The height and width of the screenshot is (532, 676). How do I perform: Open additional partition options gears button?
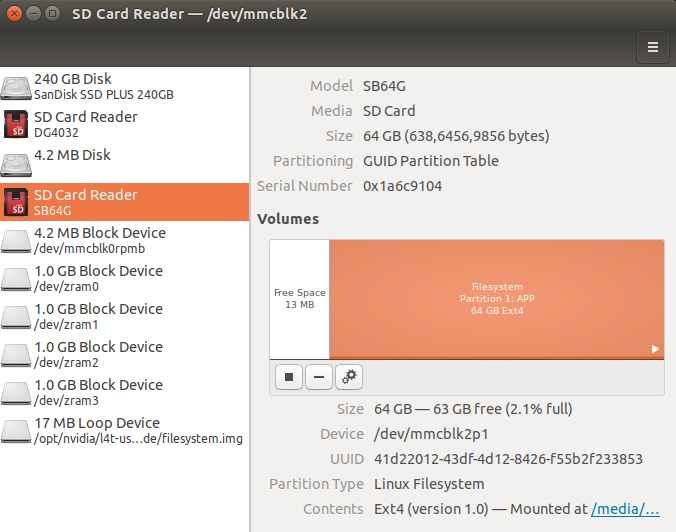tap(349, 377)
